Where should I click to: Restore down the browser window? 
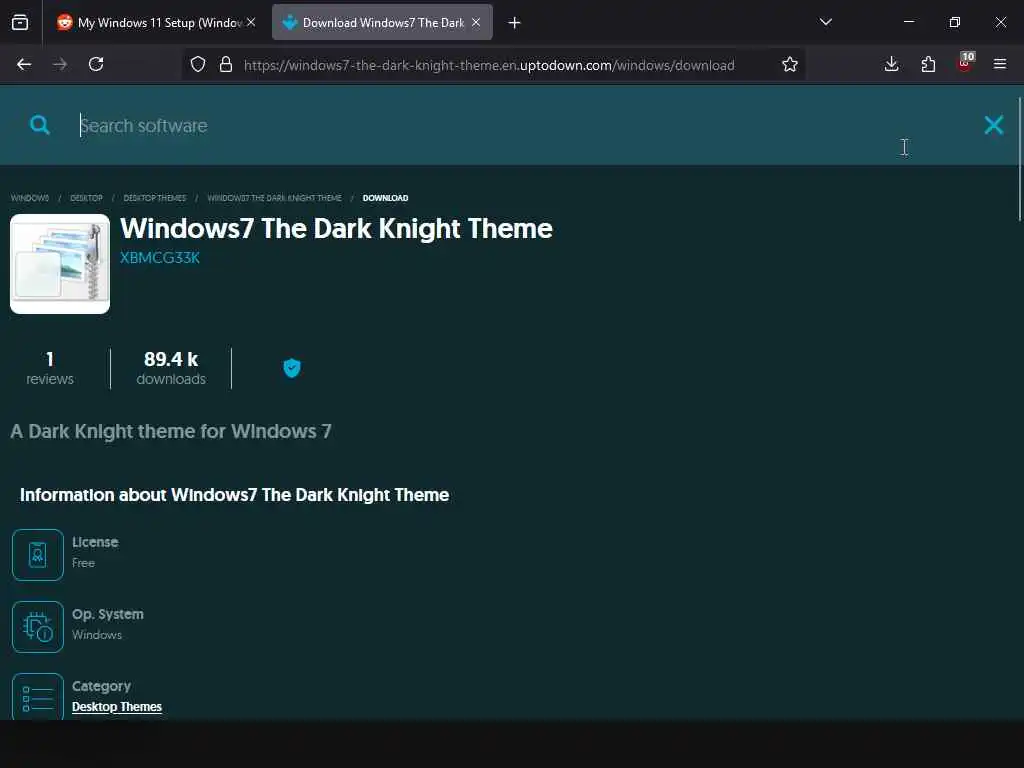[954, 22]
